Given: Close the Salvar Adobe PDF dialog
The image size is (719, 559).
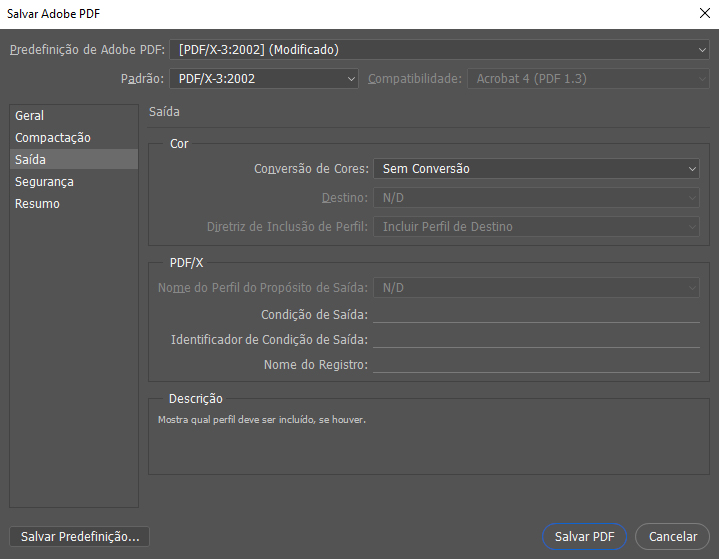Looking at the screenshot, I should [x=694, y=13].
